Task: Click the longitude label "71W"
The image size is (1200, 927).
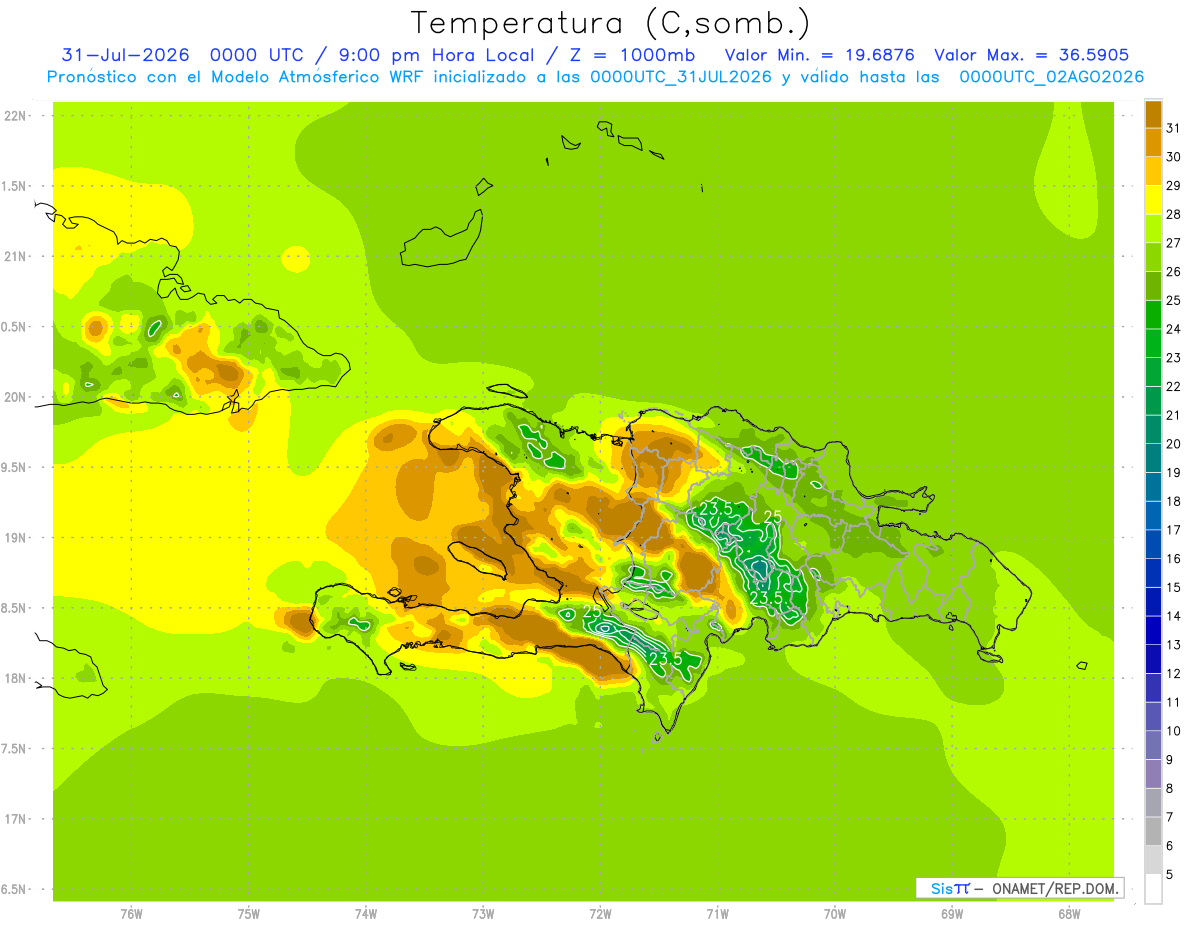Action: click(x=717, y=914)
